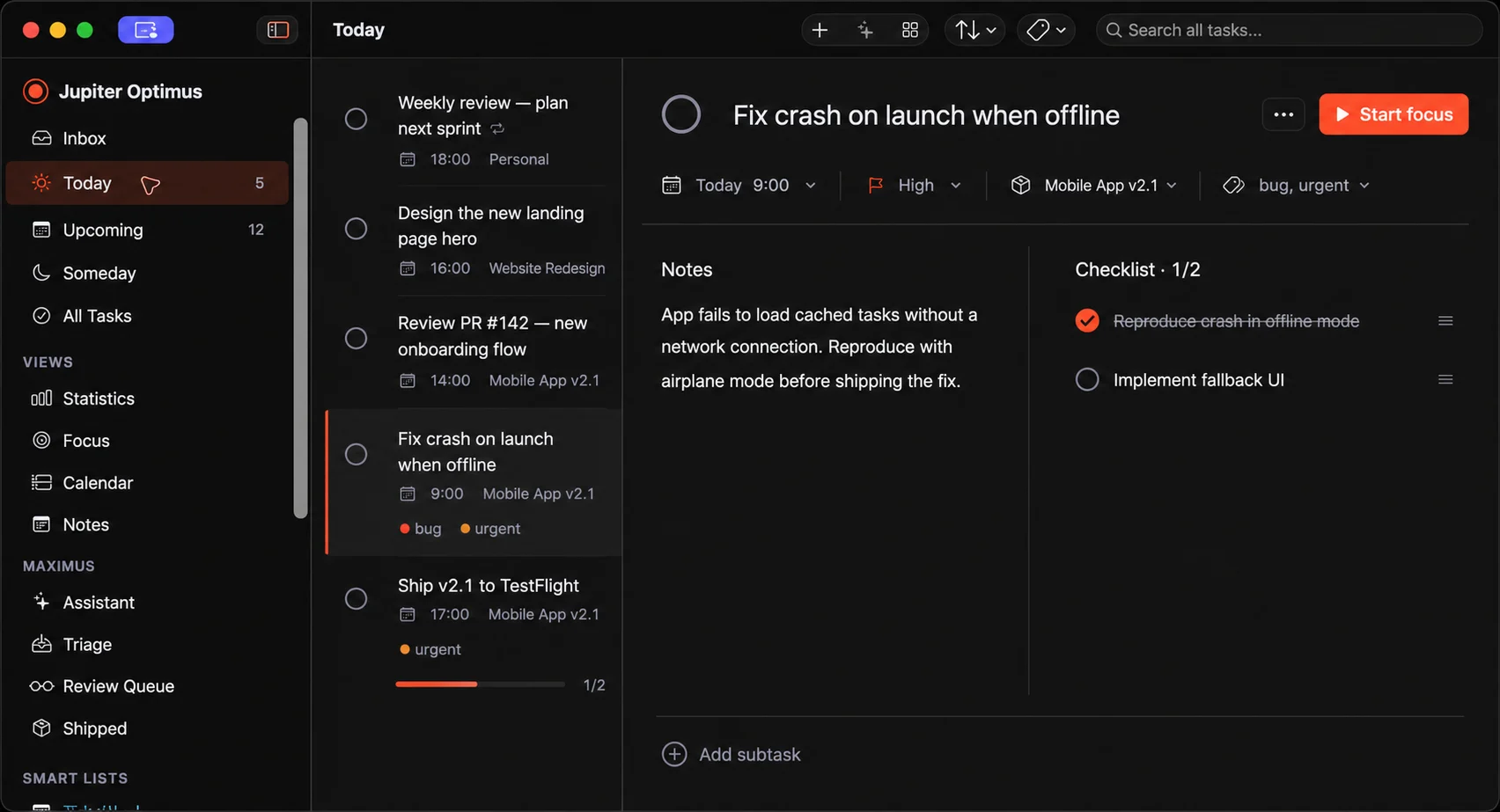This screenshot has height=812, width=1500.
Task: Click calendar icon beside 18:00
Action: click(x=408, y=159)
